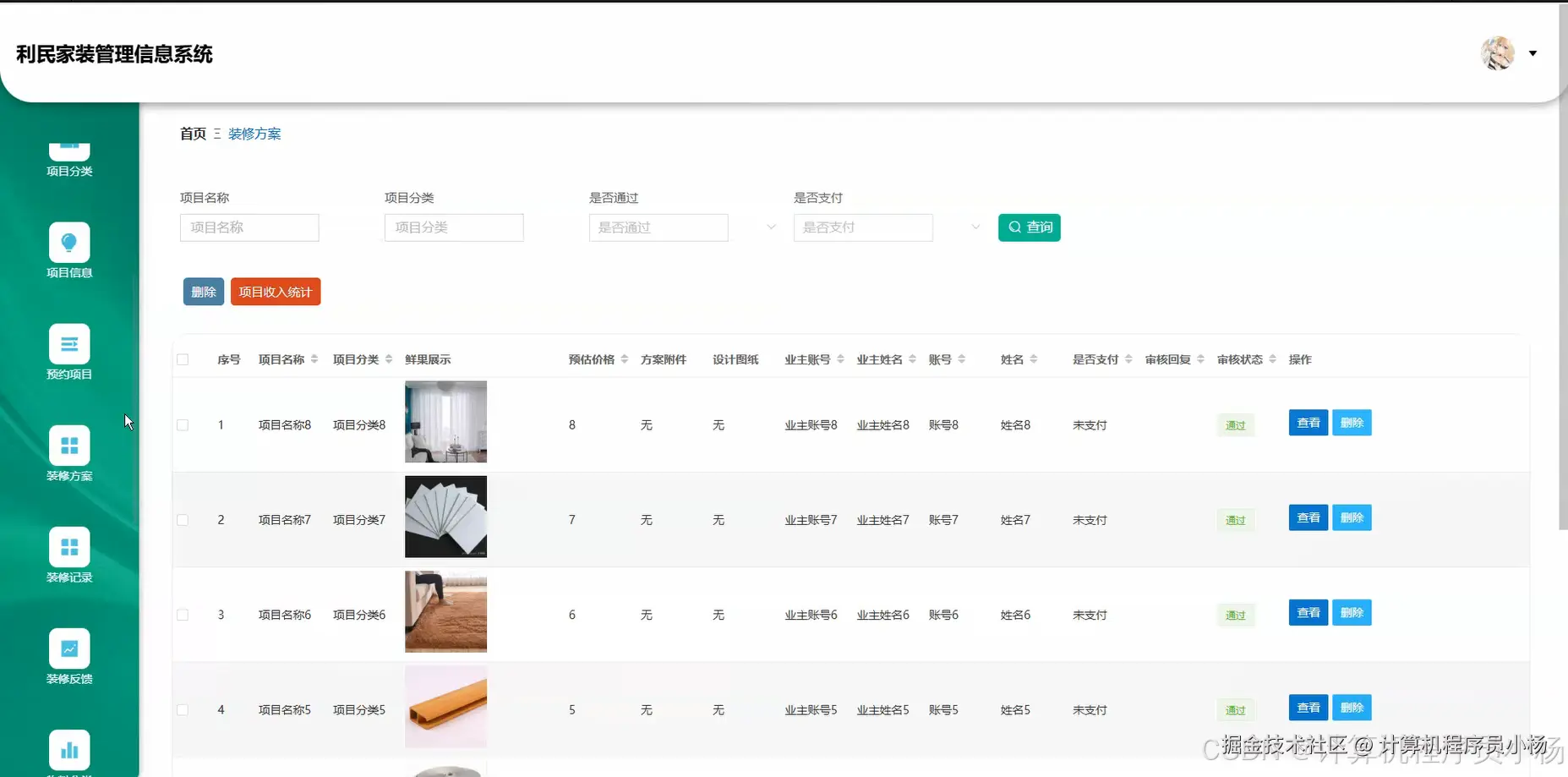Check the checkbox for 项目名称7 row

pyautogui.click(x=183, y=519)
